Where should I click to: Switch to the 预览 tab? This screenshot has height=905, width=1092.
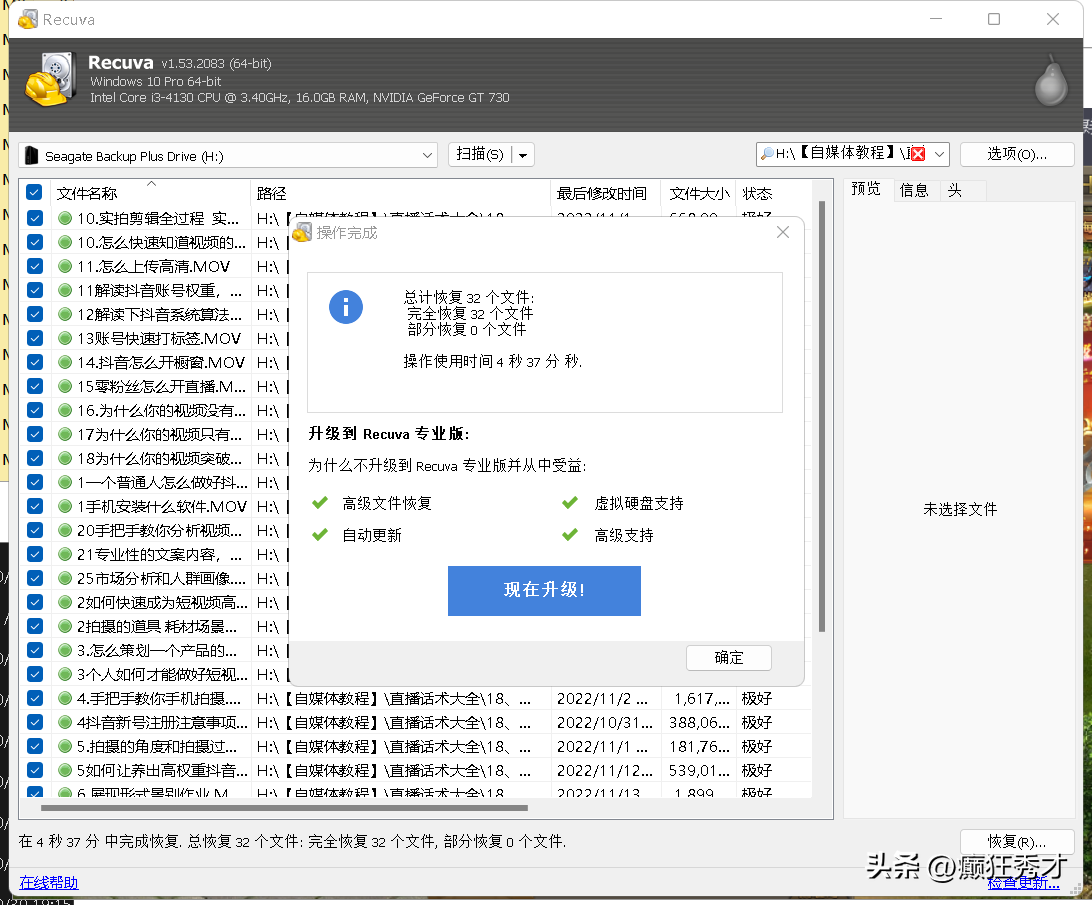(x=866, y=189)
